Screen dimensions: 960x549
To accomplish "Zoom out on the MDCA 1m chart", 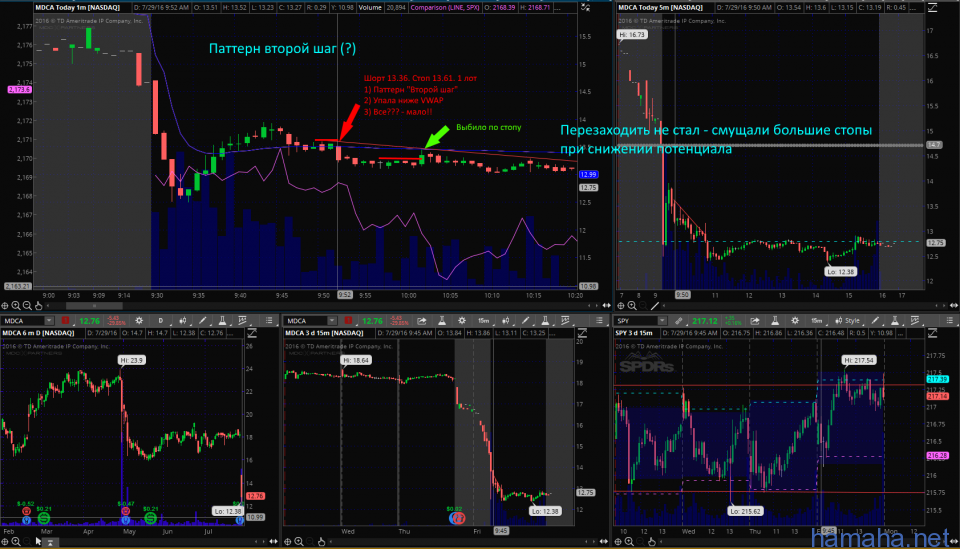I will pos(27,305).
